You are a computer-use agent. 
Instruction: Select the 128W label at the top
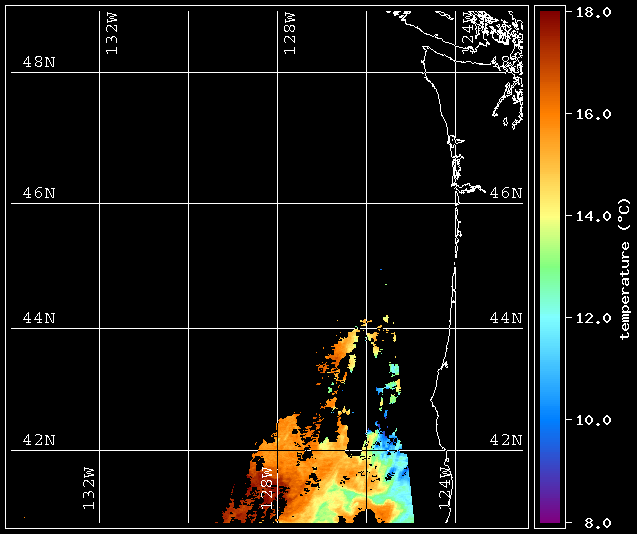[290, 35]
